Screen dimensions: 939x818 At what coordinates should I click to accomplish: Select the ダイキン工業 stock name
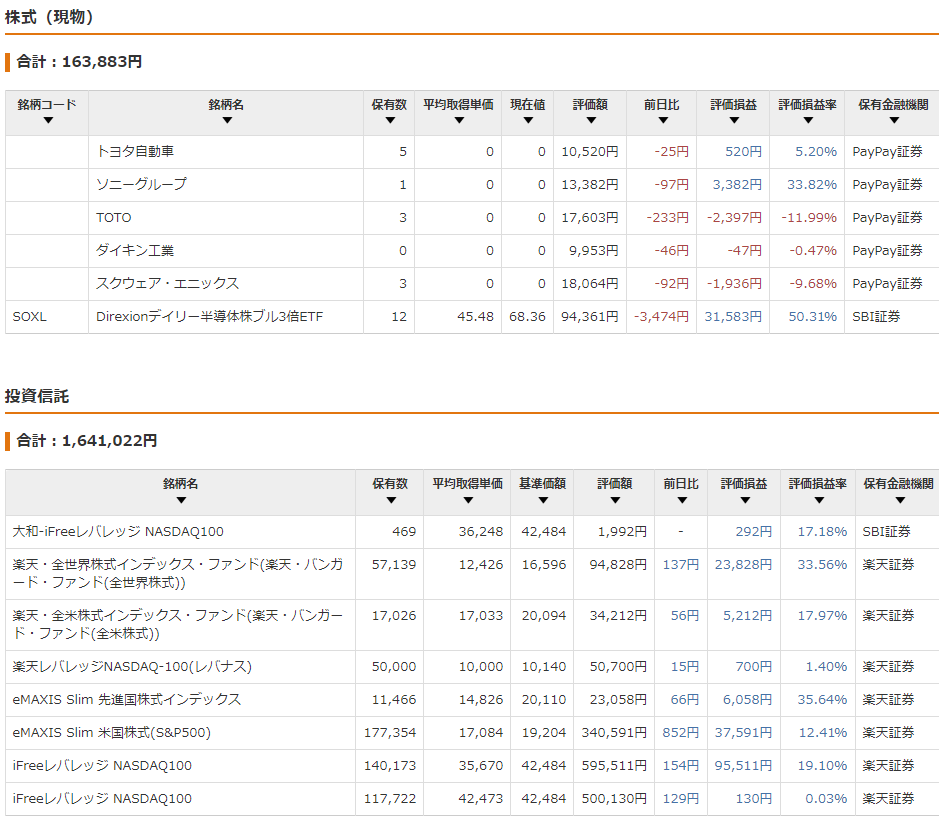tap(135, 250)
